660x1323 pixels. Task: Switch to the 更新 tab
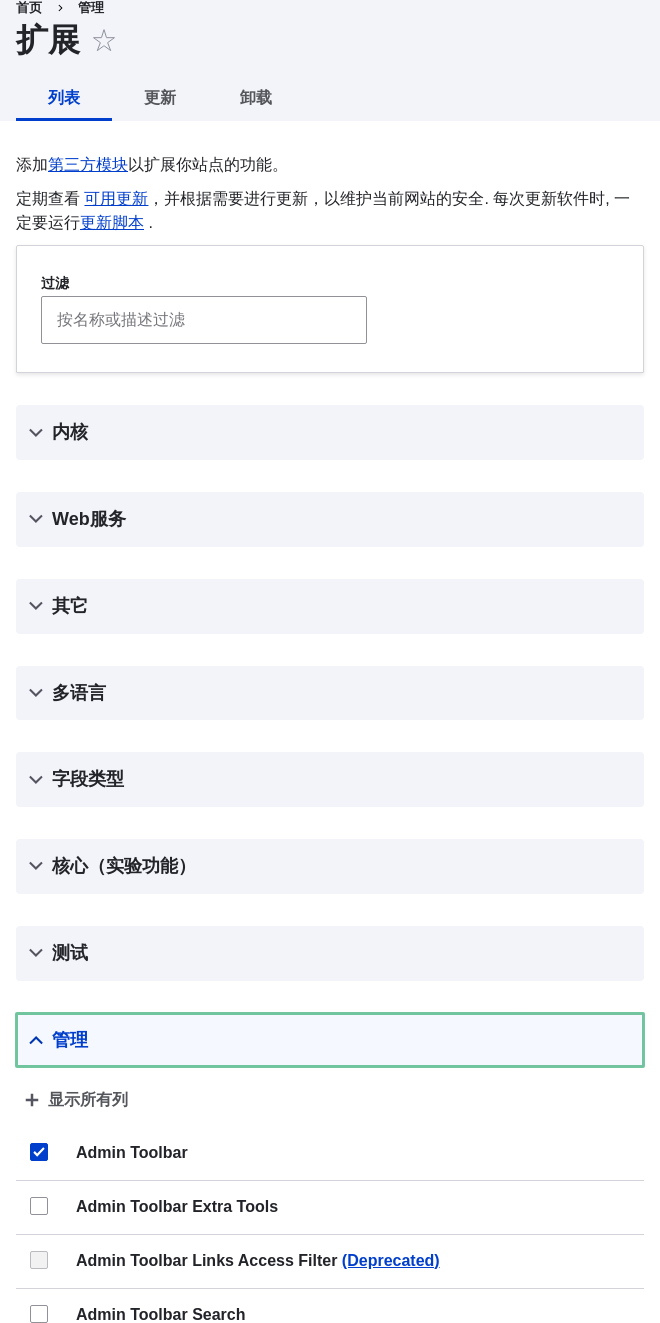160,98
